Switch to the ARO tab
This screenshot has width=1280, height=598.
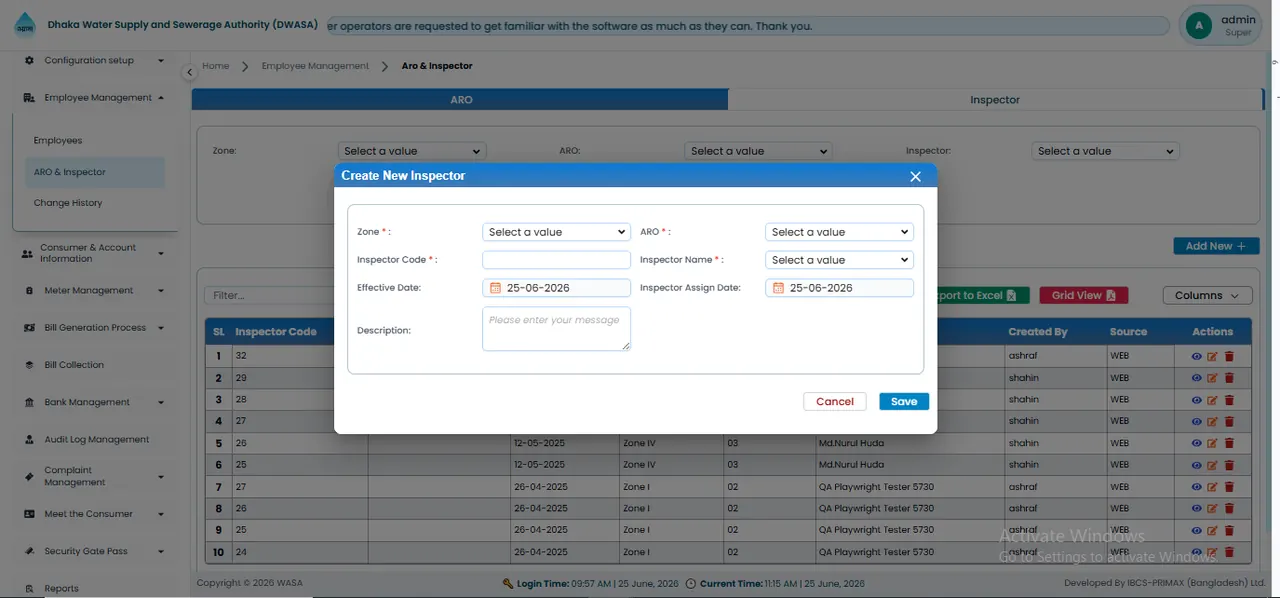(x=460, y=100)
